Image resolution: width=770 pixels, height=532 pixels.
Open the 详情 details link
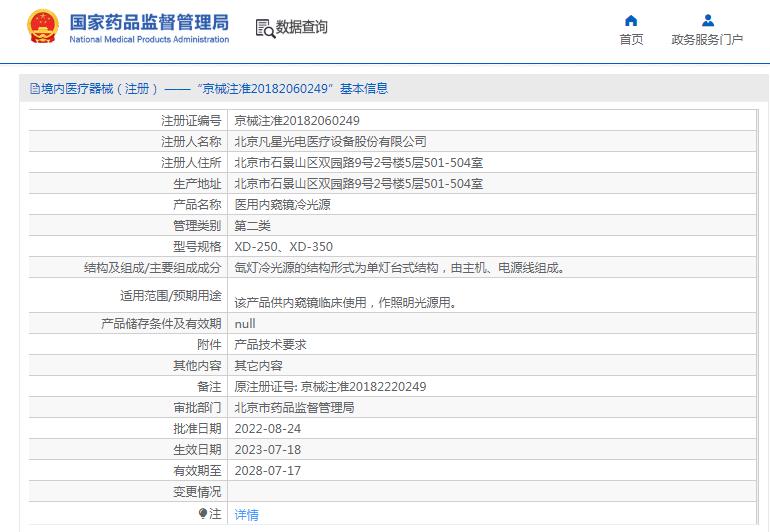(x=247, y=514)
